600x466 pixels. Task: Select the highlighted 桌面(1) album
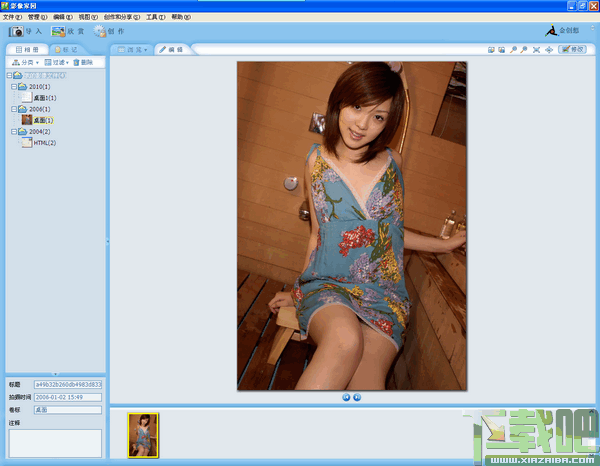click(43, 121)
